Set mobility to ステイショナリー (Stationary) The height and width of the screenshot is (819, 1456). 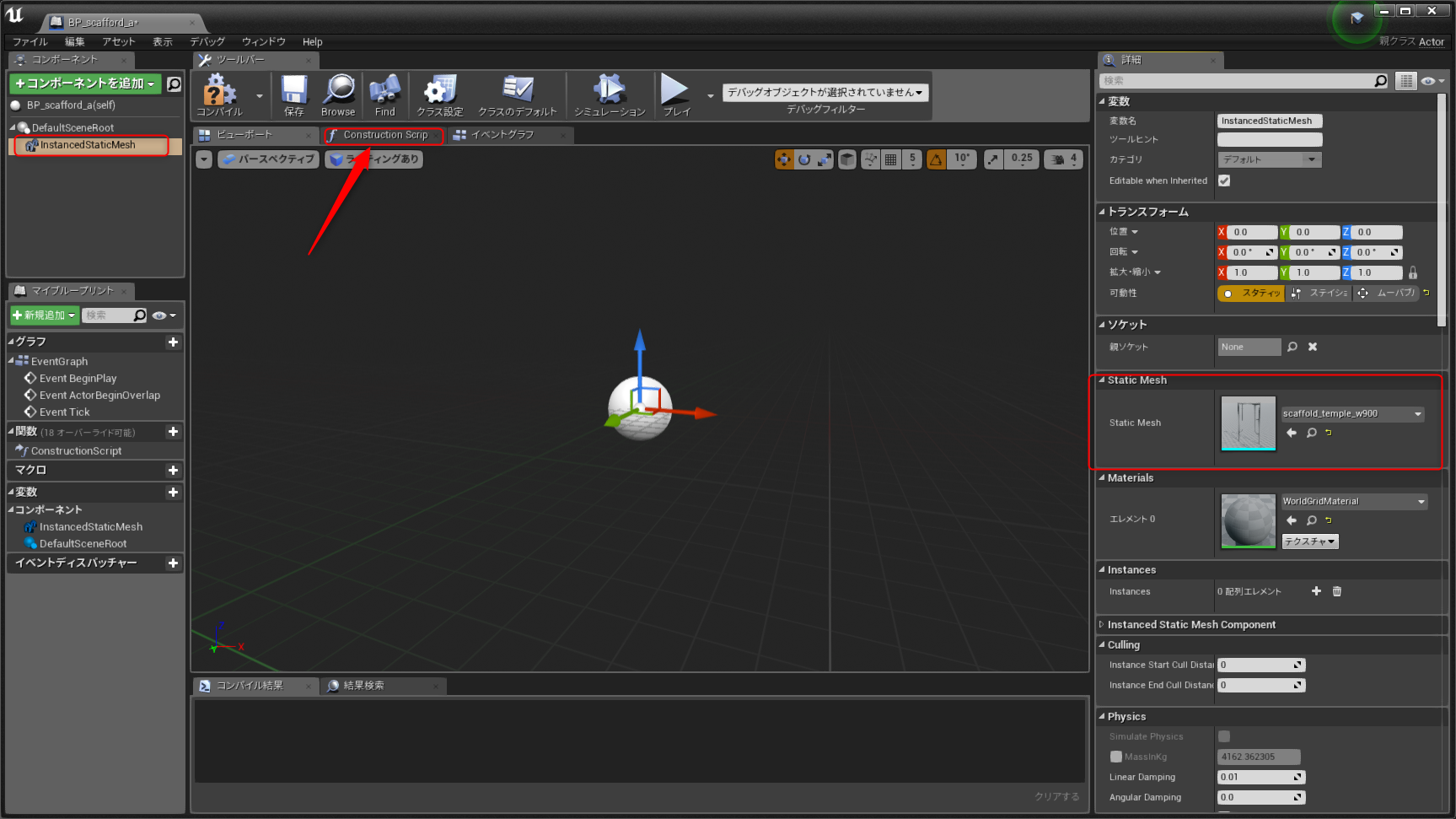coord(1319,294)
